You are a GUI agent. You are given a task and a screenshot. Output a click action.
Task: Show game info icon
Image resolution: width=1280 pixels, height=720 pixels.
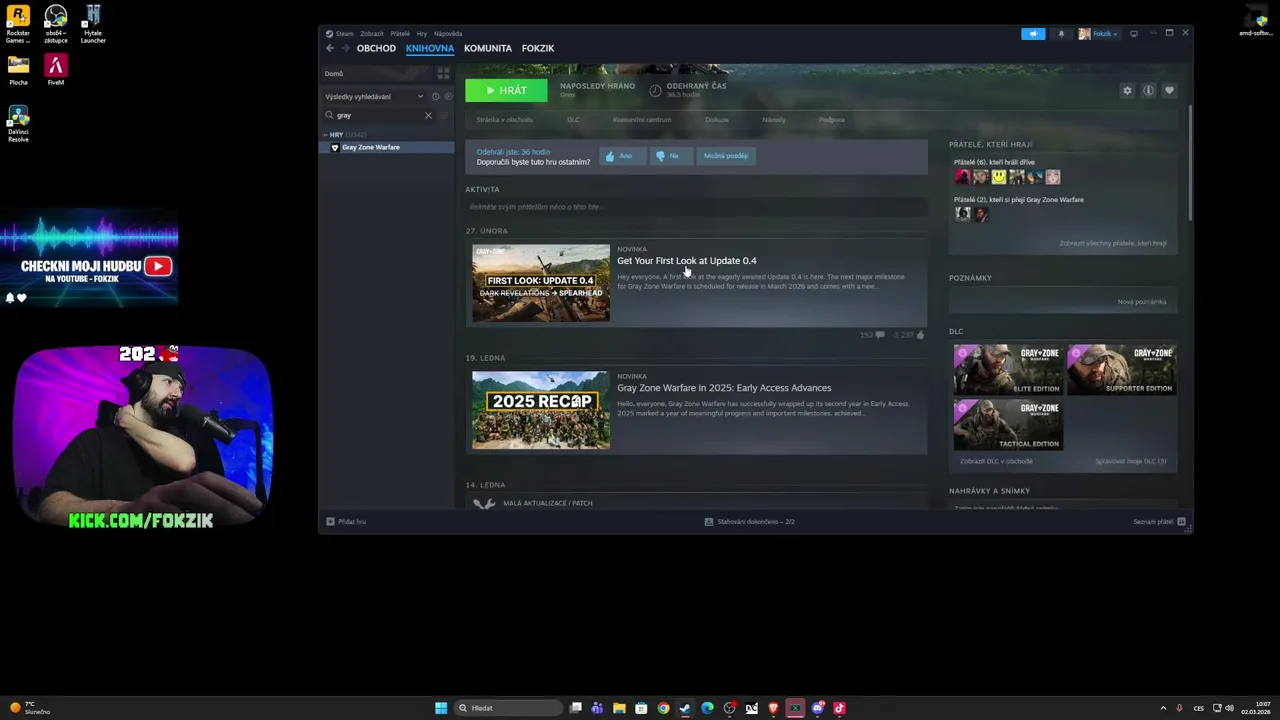pyautogui.click(x=1148, y=90)
